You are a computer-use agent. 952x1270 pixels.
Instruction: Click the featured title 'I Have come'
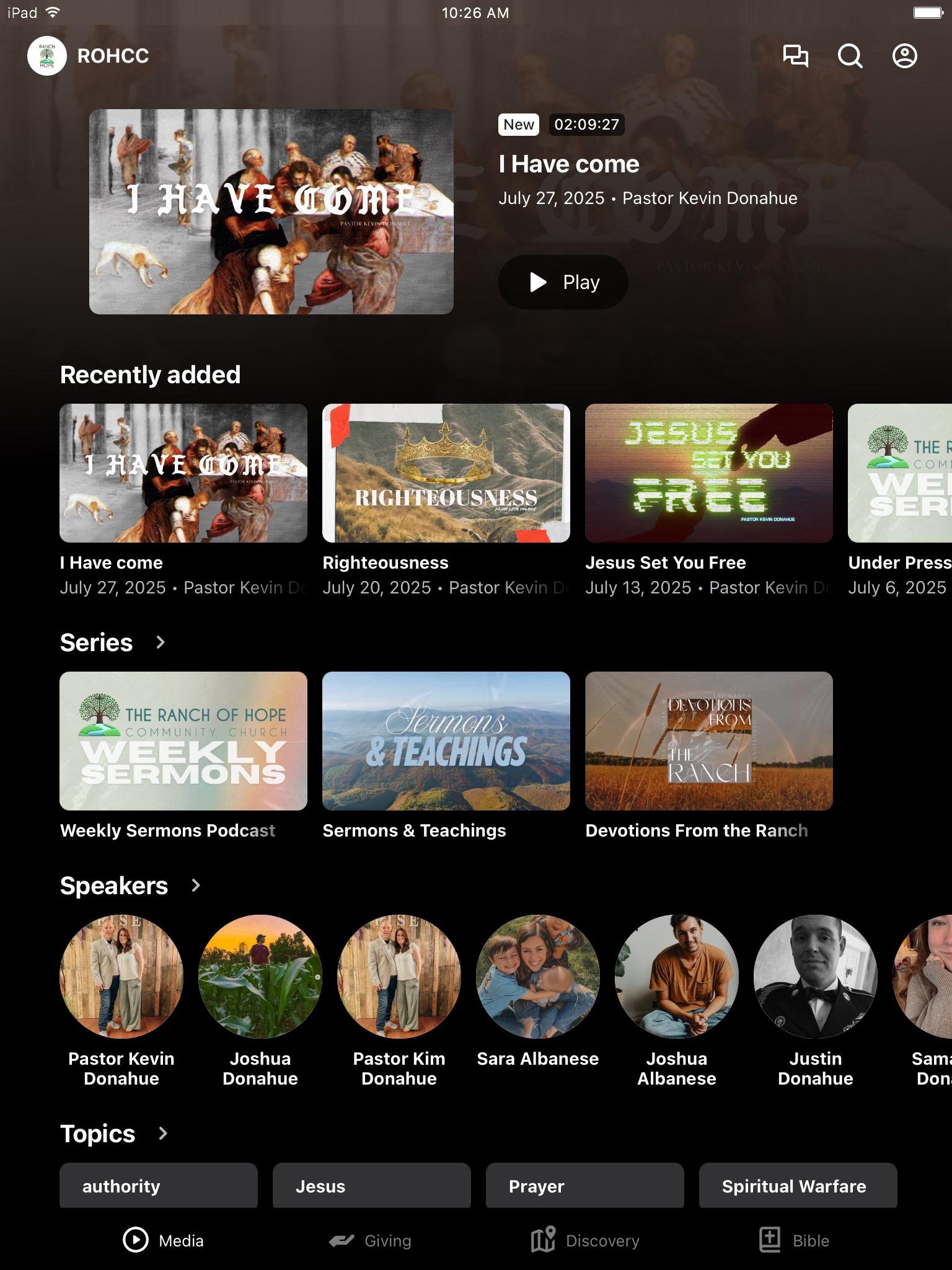point(569,164)
